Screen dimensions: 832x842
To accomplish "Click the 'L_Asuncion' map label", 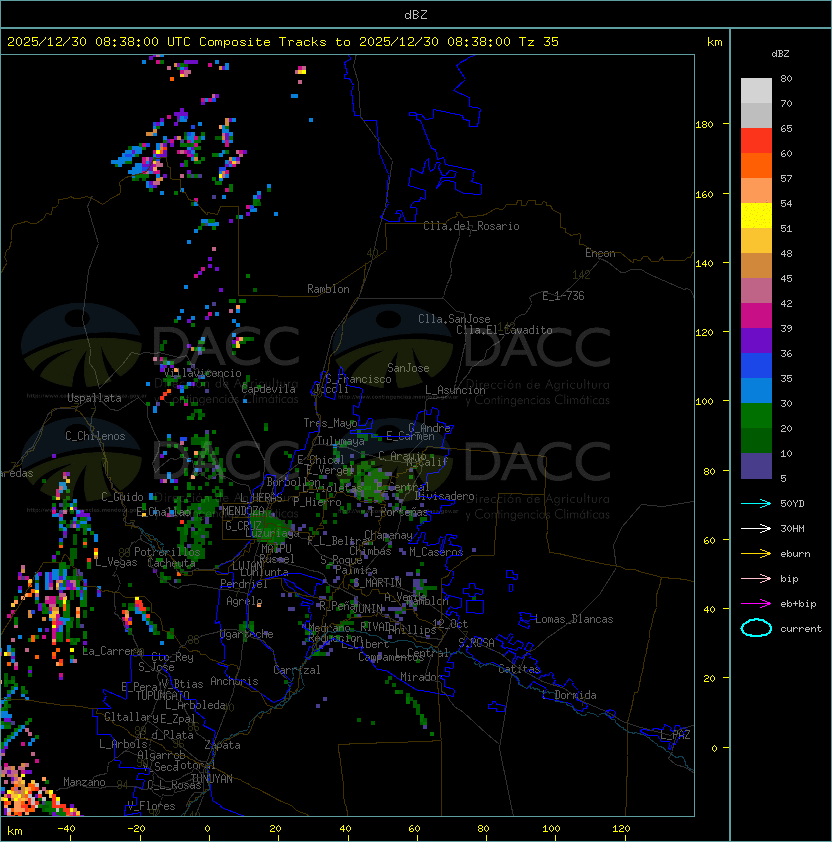I will coord(455,390).
